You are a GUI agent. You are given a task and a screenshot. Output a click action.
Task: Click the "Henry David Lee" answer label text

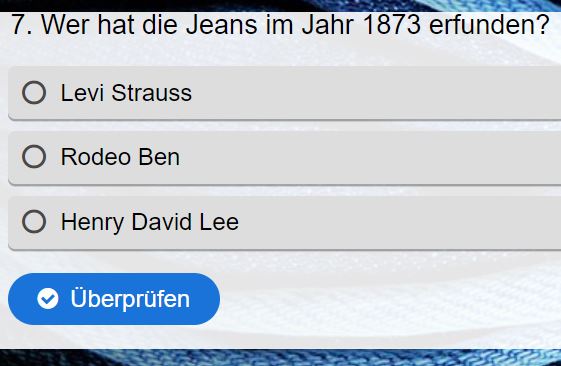coord(150,222)
